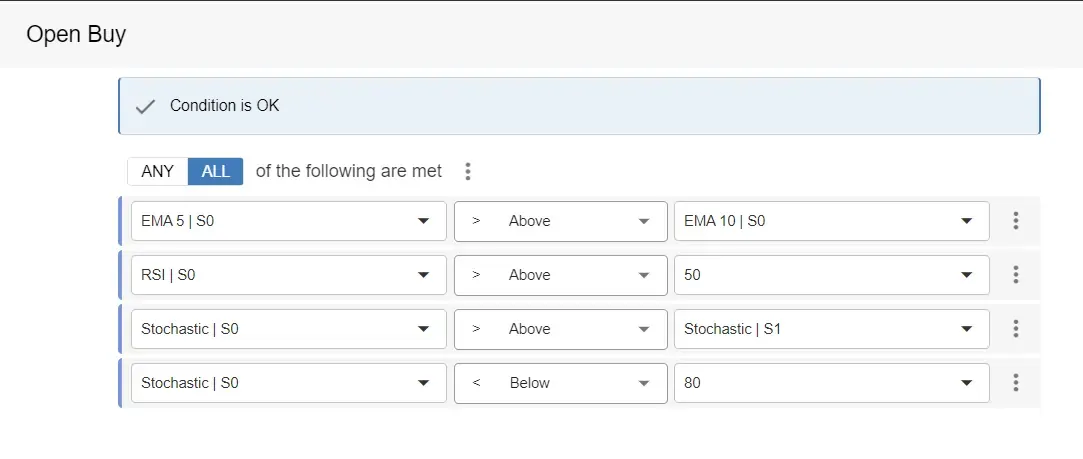
Task: Open the value 80 dropdown
Action: pos(831,383)
